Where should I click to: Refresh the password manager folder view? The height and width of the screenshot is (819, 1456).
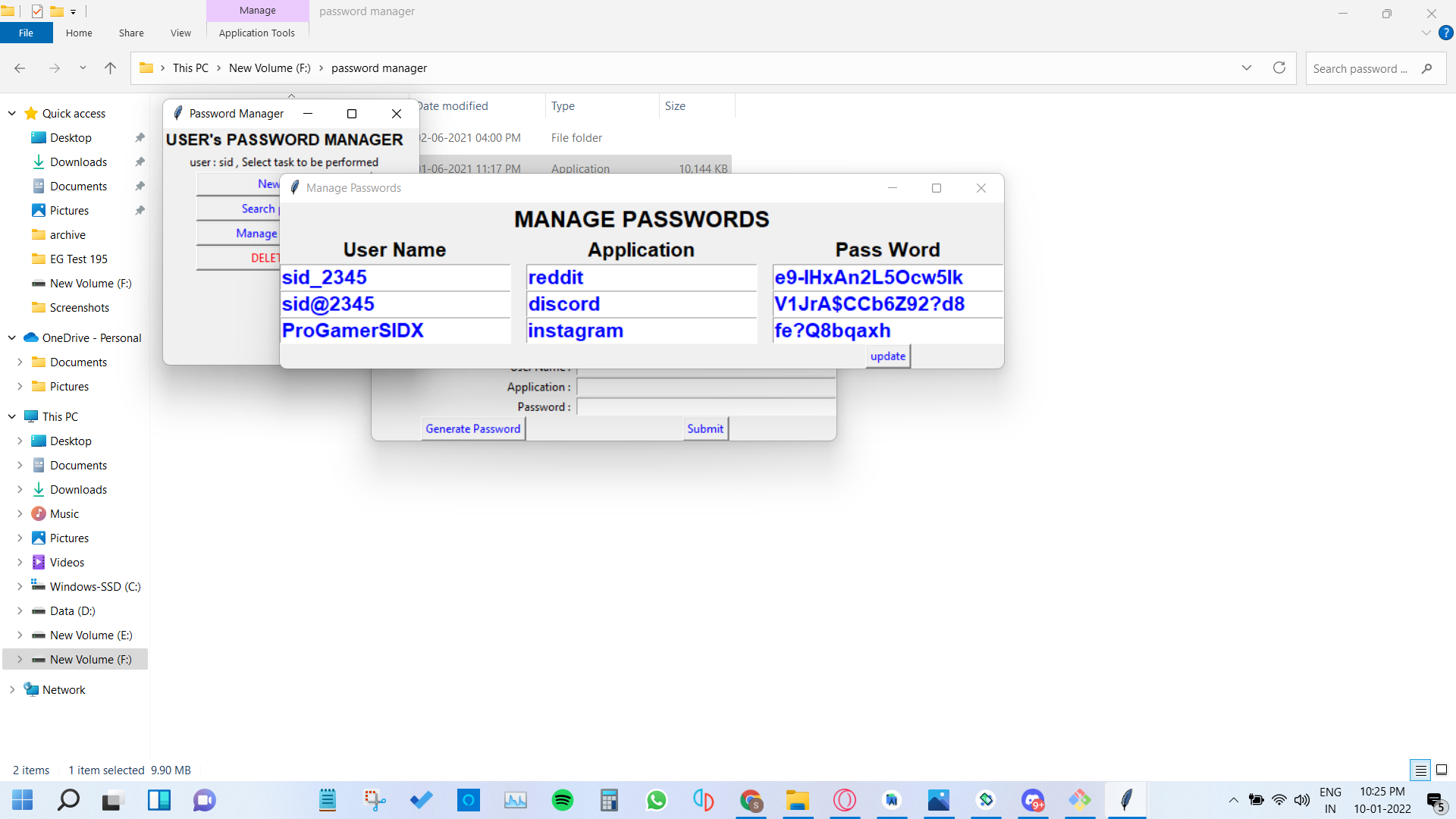click(x=1279, y=68)
